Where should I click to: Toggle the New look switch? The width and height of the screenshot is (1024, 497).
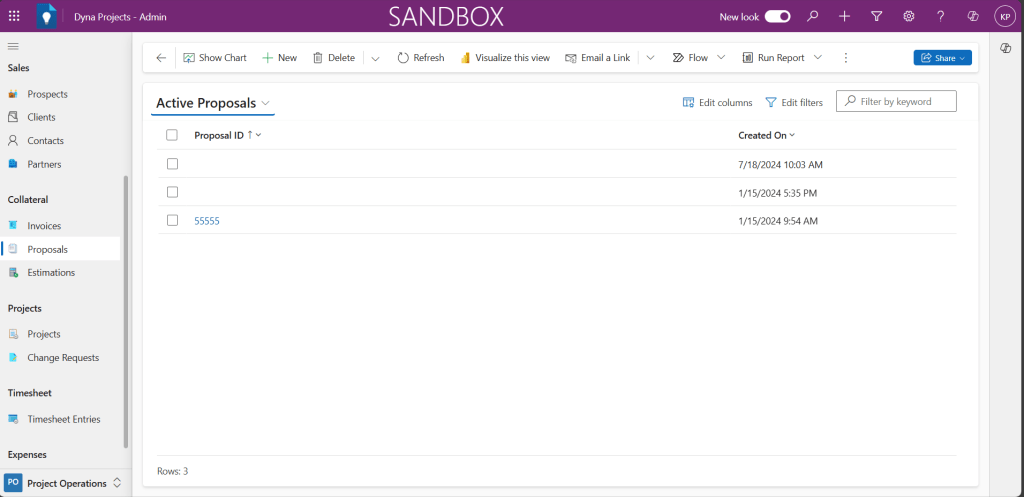[x=778, y=16]
